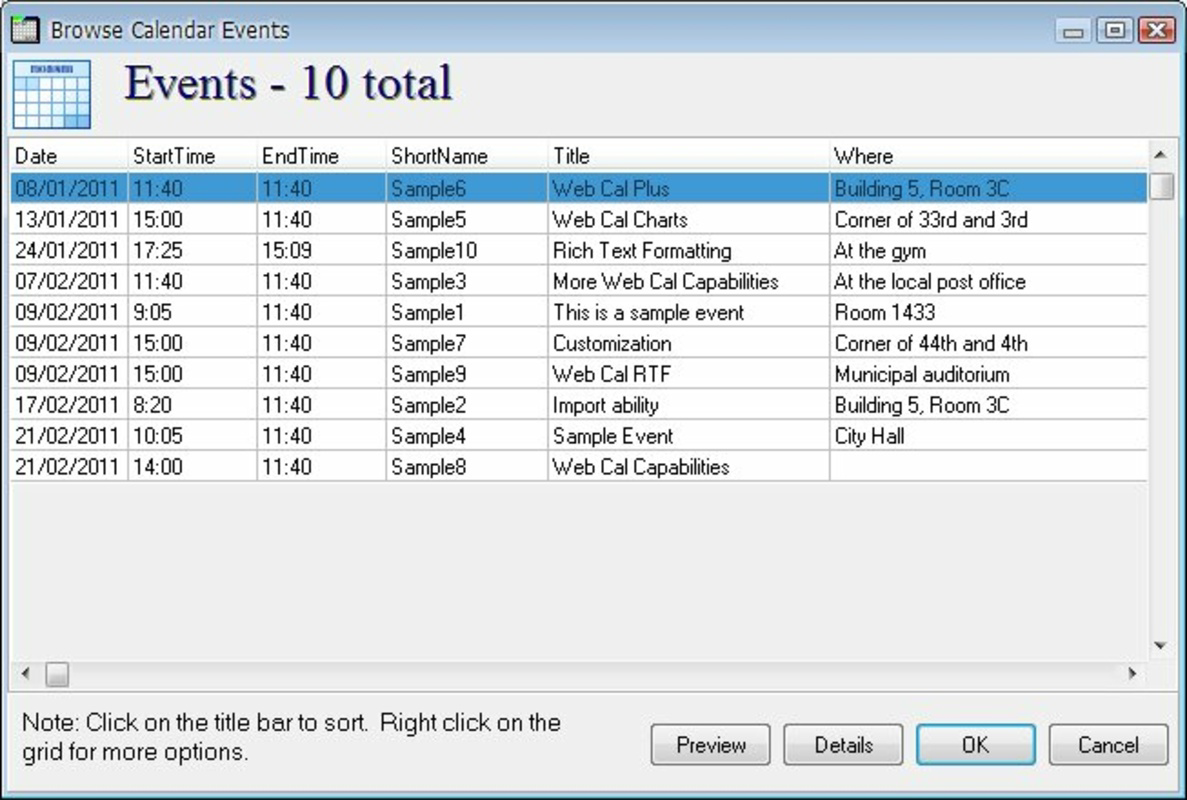Click Corner of 44th and 4th cell
1187x800 pixels.
pos(988,344)
